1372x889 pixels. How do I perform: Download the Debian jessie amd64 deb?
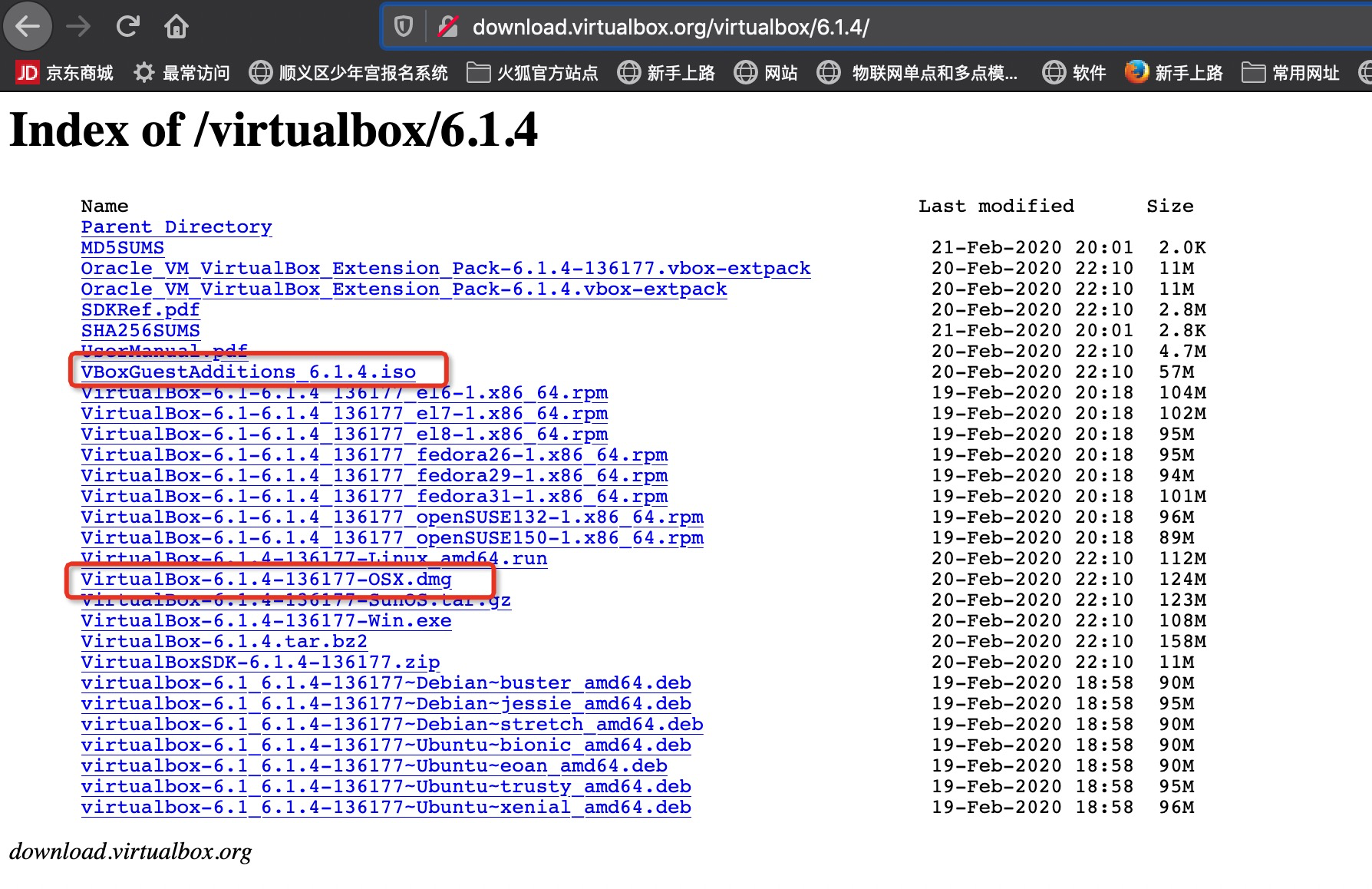coord(386,704)
